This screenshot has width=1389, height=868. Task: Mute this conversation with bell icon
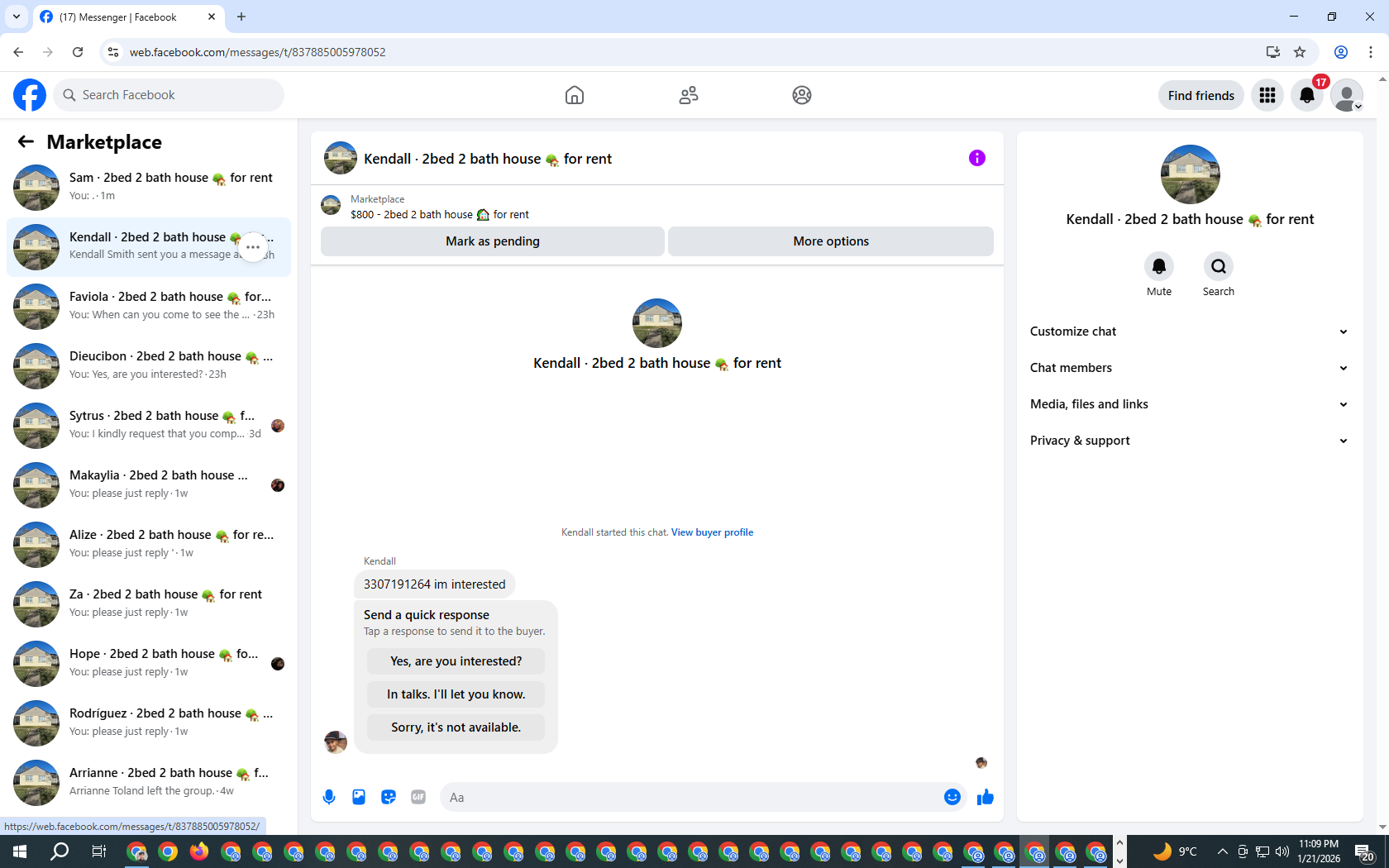(x=1159, y=266)
